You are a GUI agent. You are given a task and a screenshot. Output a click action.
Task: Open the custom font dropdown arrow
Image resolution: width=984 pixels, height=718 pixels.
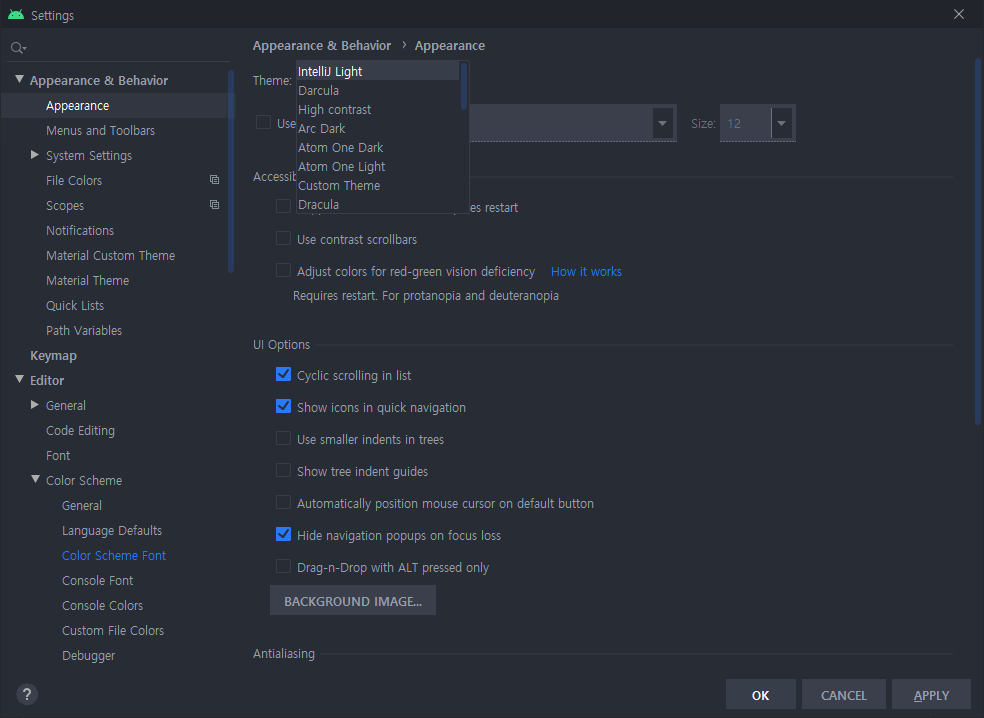coord(662,123)
